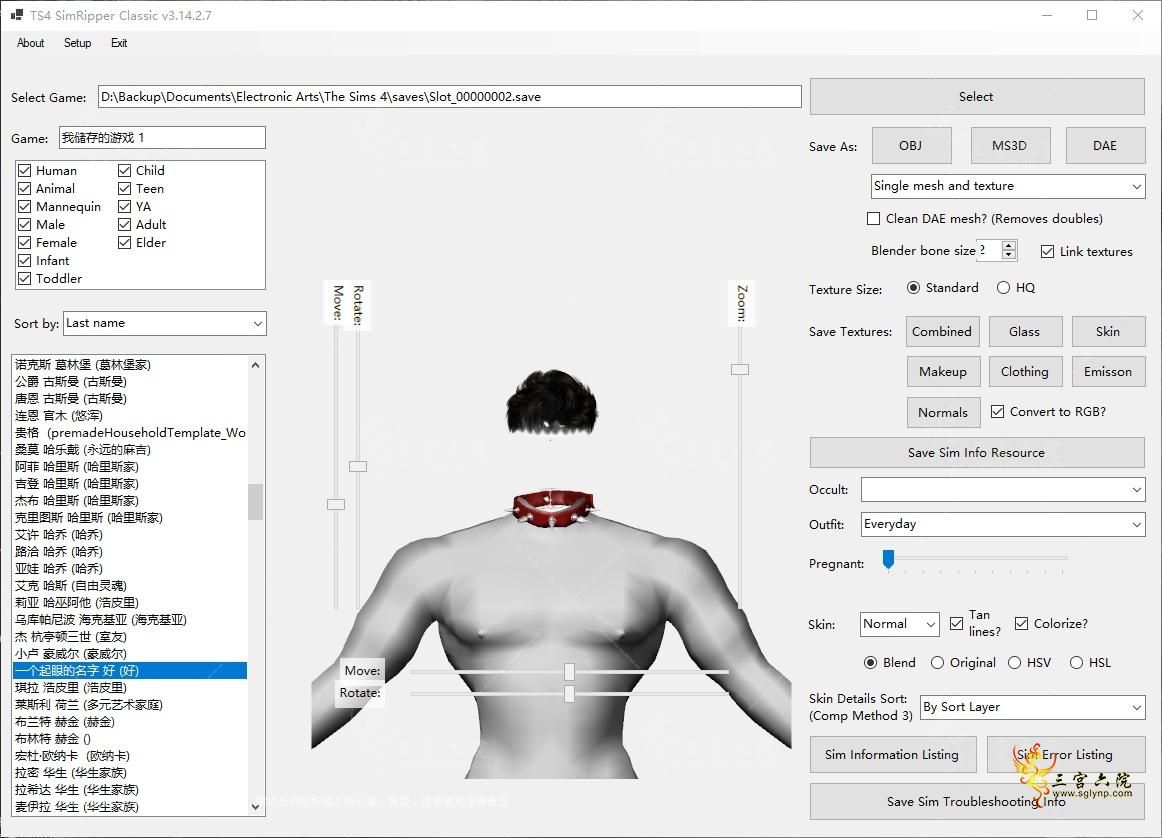Screen dimensions: 1162x838
Task: Open the About menu
Action: [x=30, y=43]
